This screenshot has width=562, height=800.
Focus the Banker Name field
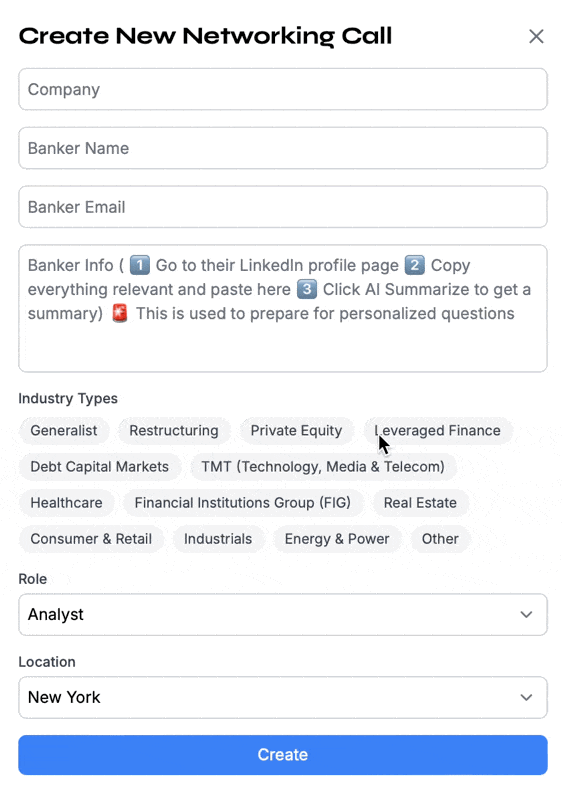(x=283, y=148)
